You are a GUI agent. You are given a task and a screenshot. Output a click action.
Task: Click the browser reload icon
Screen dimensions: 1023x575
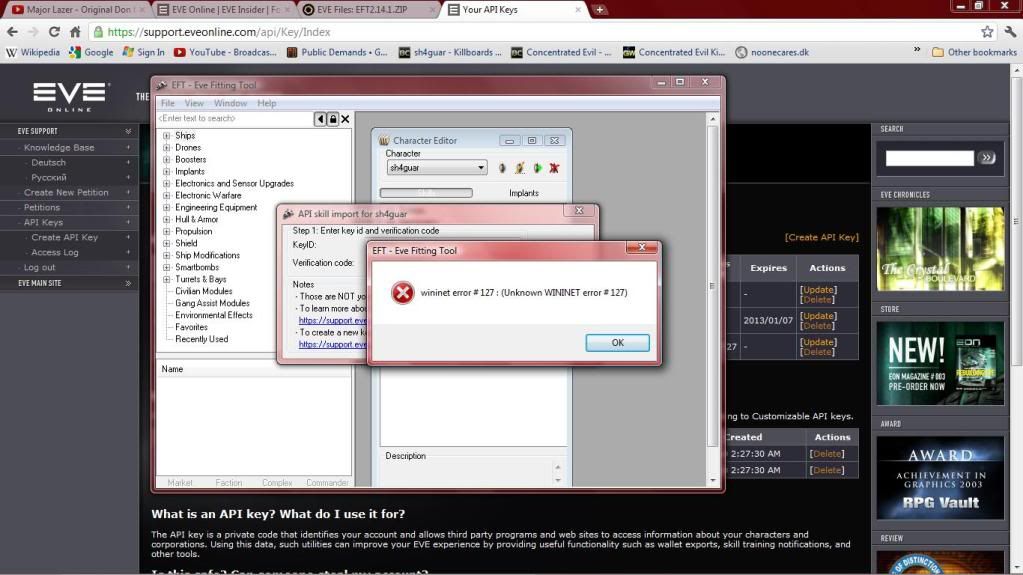(54, 32)
